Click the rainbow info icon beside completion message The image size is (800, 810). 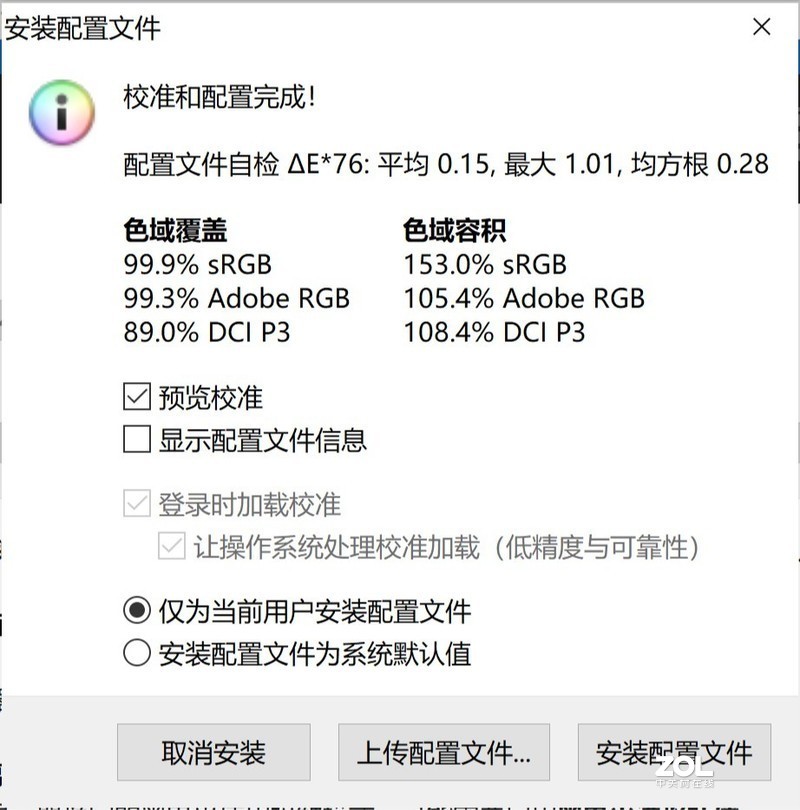(x=61, y=113)
